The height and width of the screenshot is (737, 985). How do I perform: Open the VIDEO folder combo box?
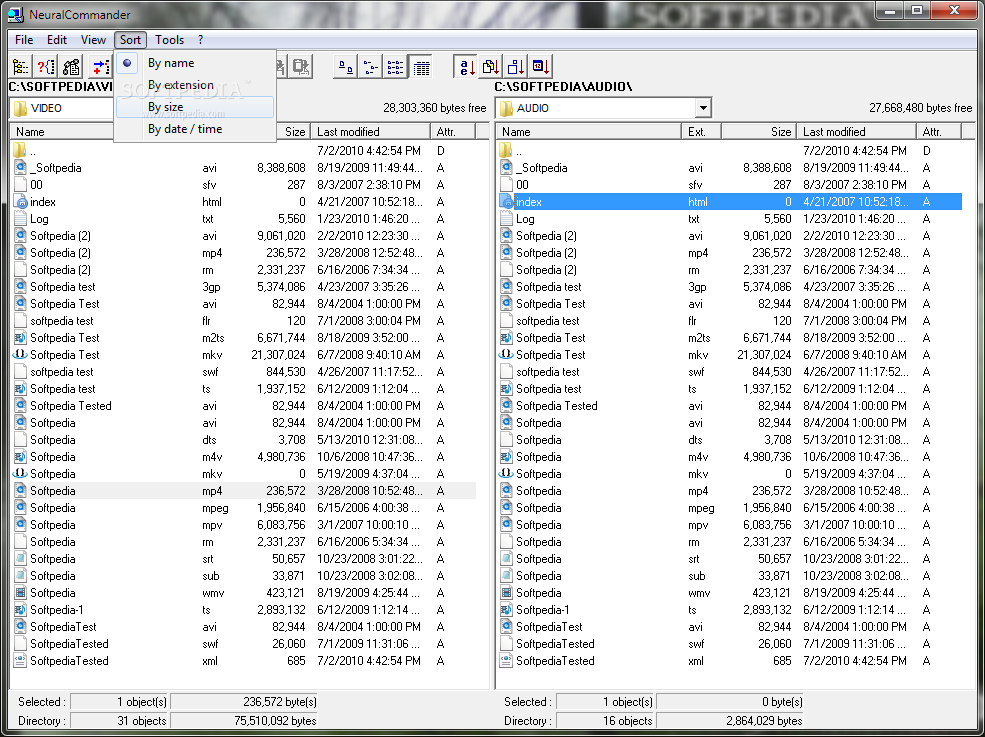(x=63, y=108)
